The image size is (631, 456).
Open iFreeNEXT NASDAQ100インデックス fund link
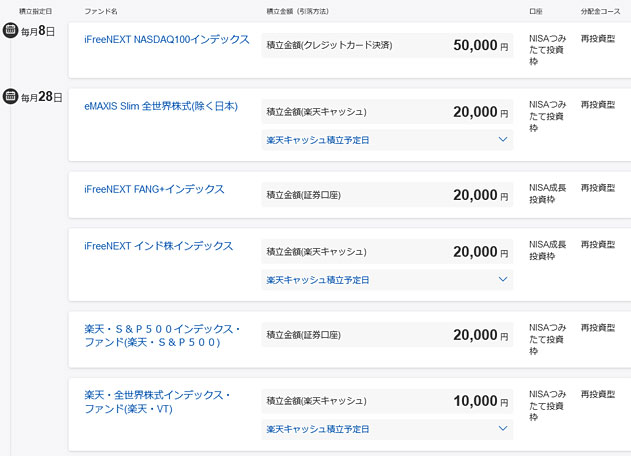(167, 39)
